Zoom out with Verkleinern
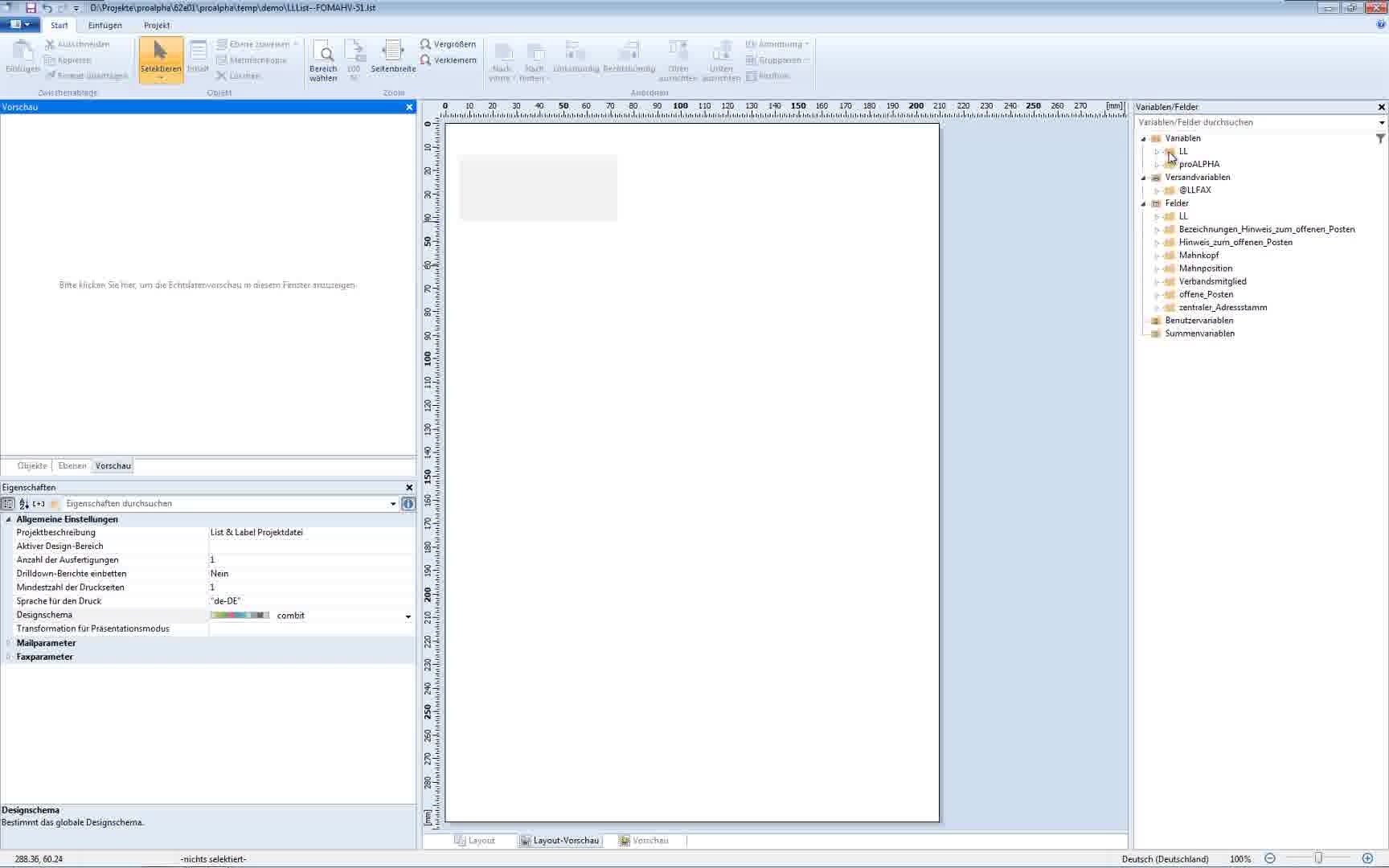The height and width of the screenshot is (868, 1389). tap(448, 60)
